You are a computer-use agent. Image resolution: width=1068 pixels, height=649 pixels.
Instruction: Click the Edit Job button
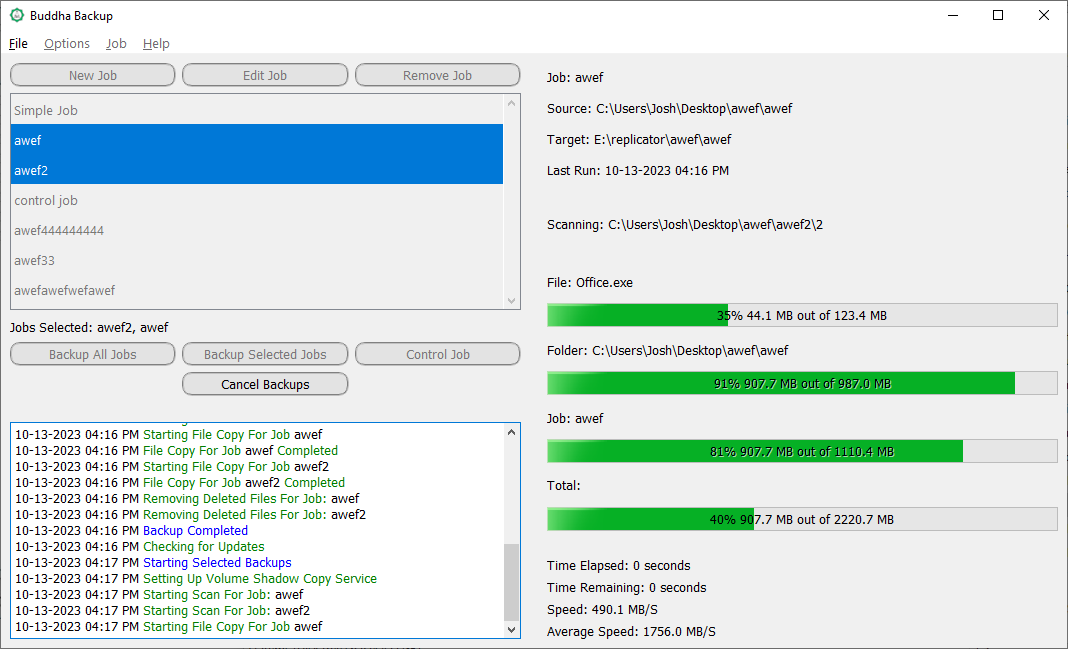tap(265, 75)
